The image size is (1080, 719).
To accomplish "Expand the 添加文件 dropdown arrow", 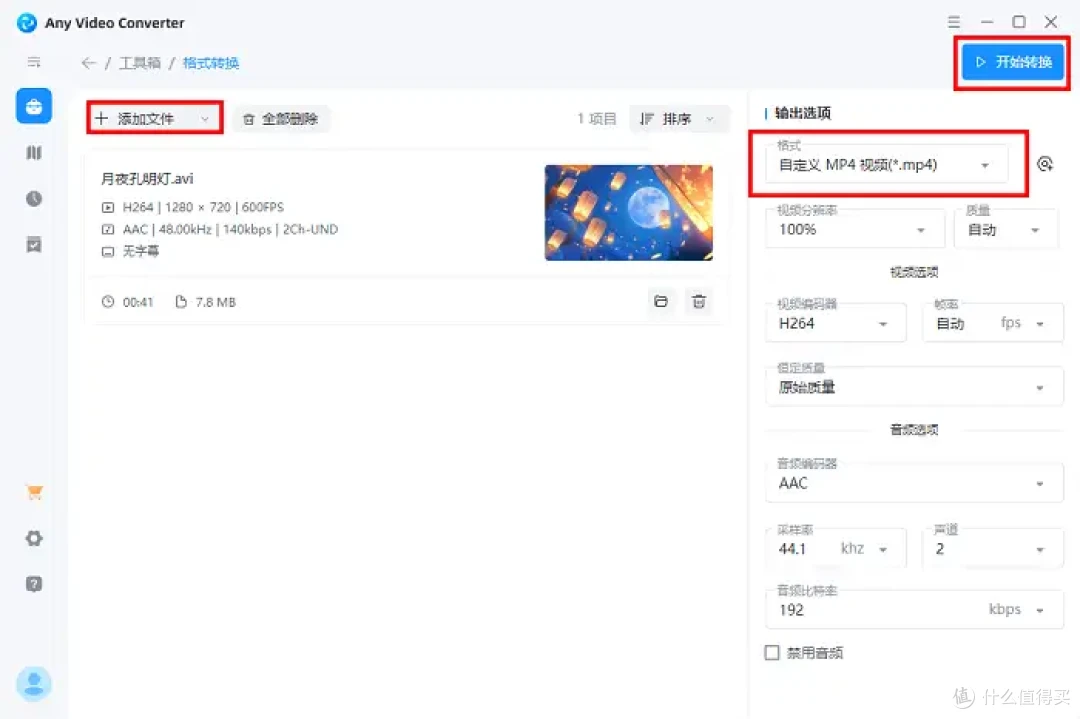I will pos(205,119).
